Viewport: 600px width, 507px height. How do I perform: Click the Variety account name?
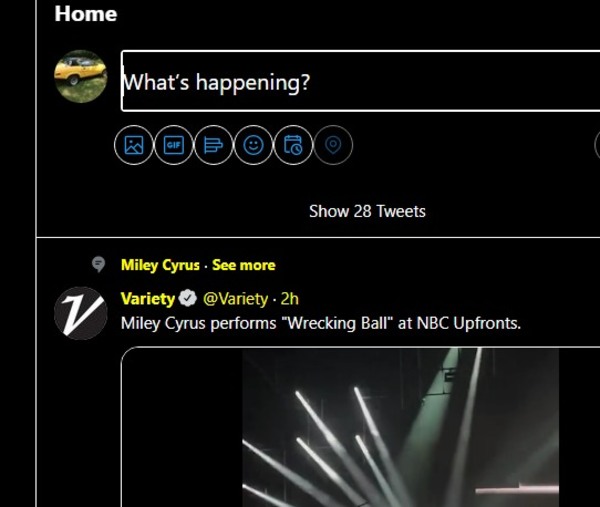[x=148, y=298]
